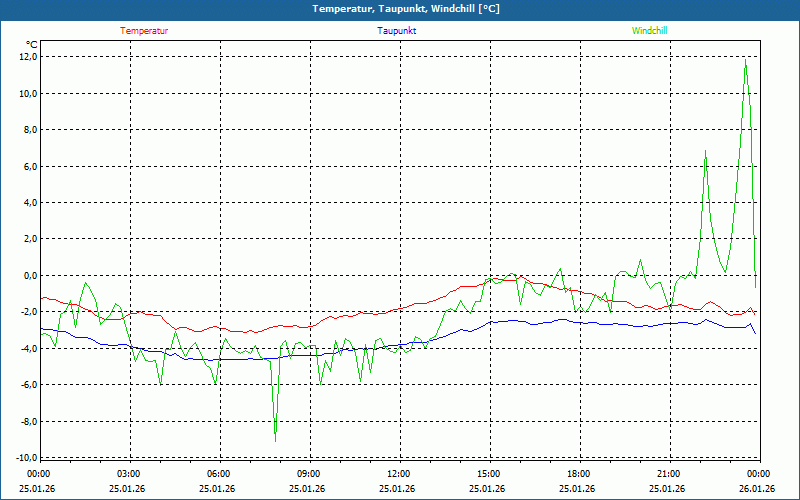
Task: Select the -10,0 y-axis value label
Action: pos(25,457)
